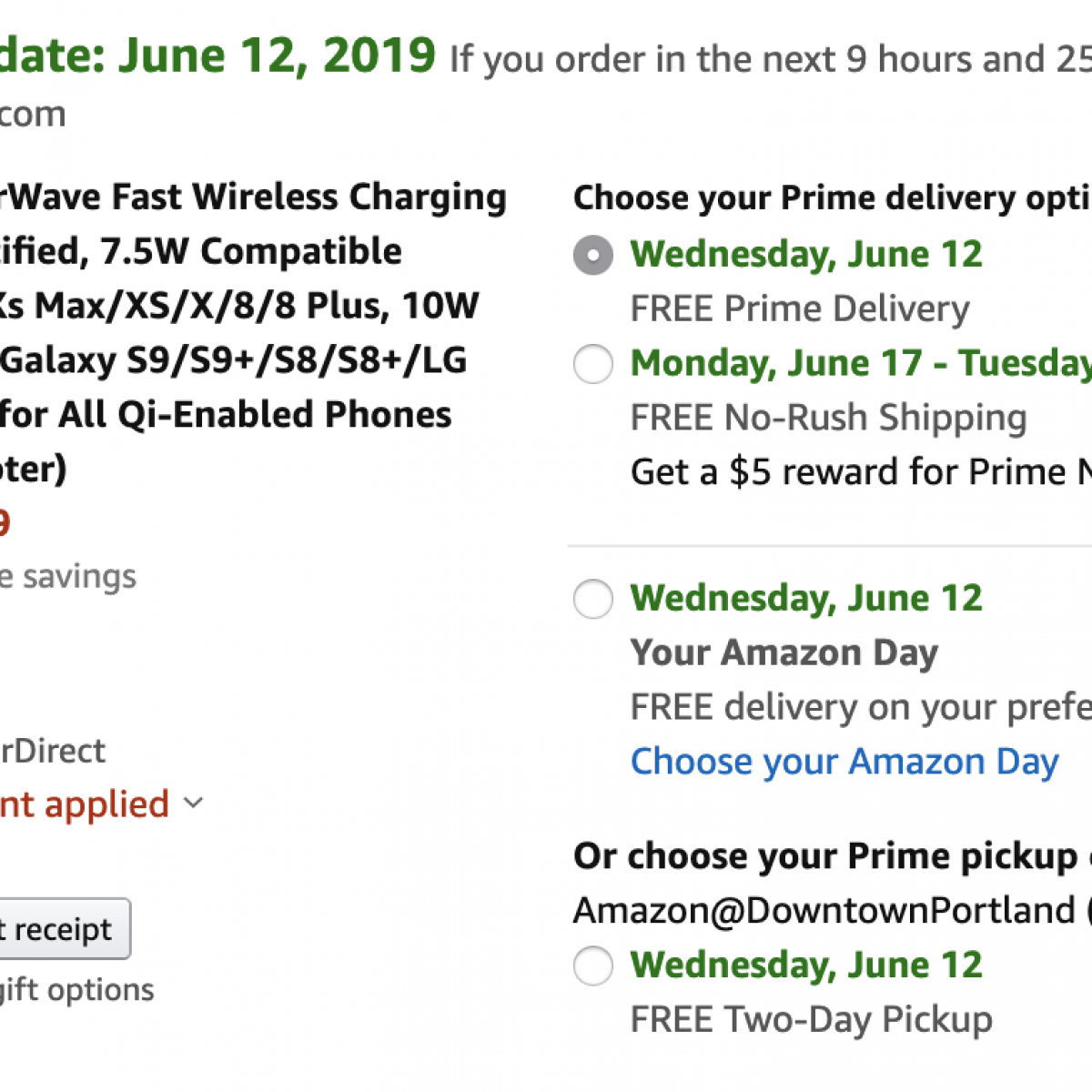Image resolution: width=1092 pixels, height=1092 pixels.
Task: Click the red discount applied text
Action: click(x=84, y=804)
